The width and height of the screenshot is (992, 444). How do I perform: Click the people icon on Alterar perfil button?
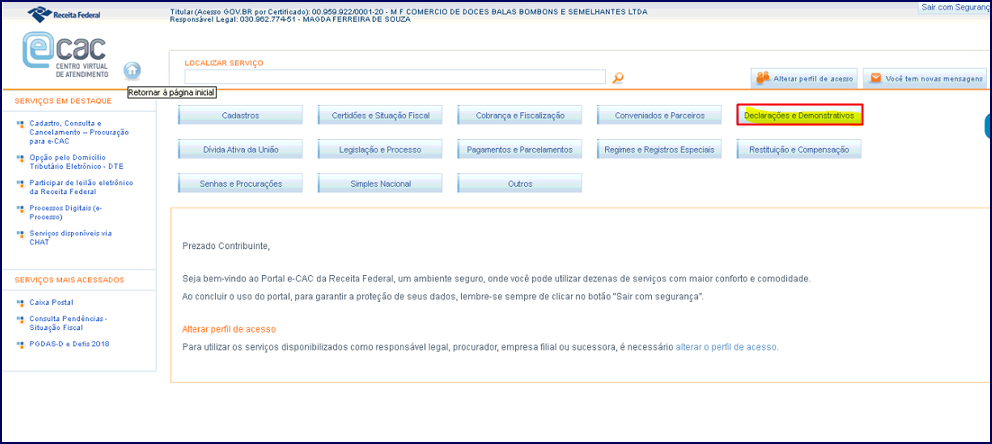tap(763, 78)
